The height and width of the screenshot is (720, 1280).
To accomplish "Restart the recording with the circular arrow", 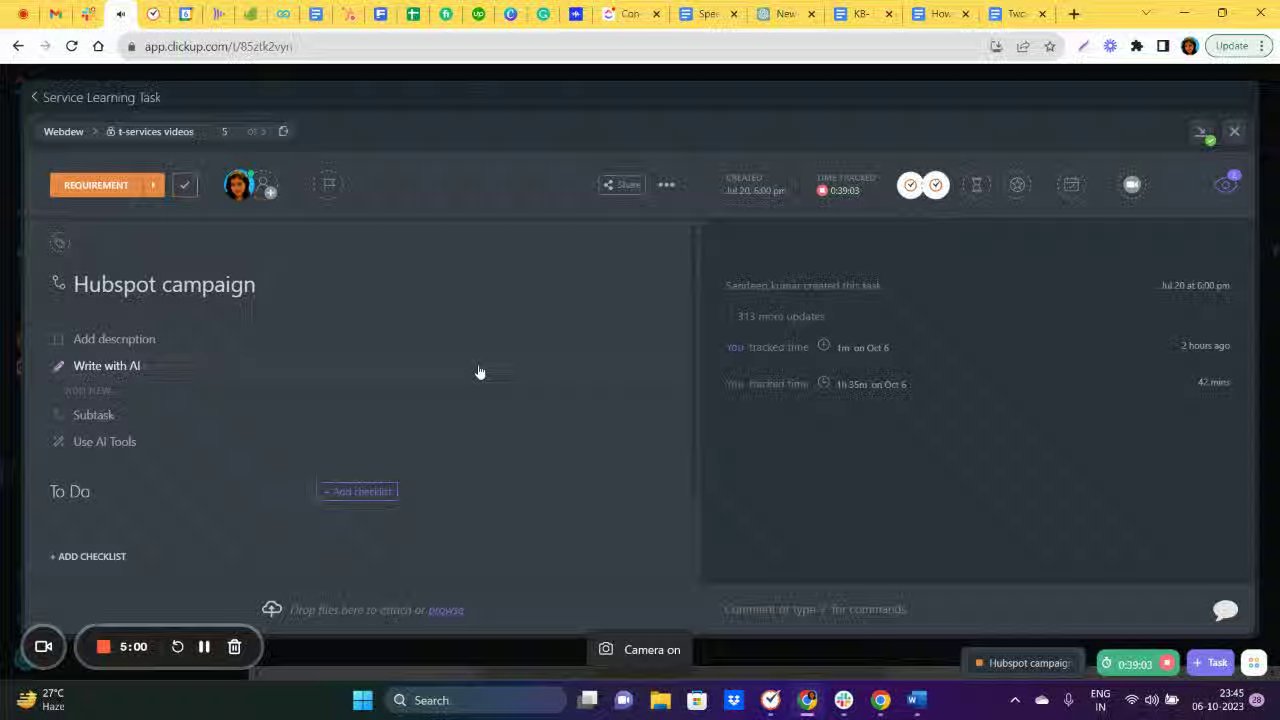I will click(x=177, y=647).
